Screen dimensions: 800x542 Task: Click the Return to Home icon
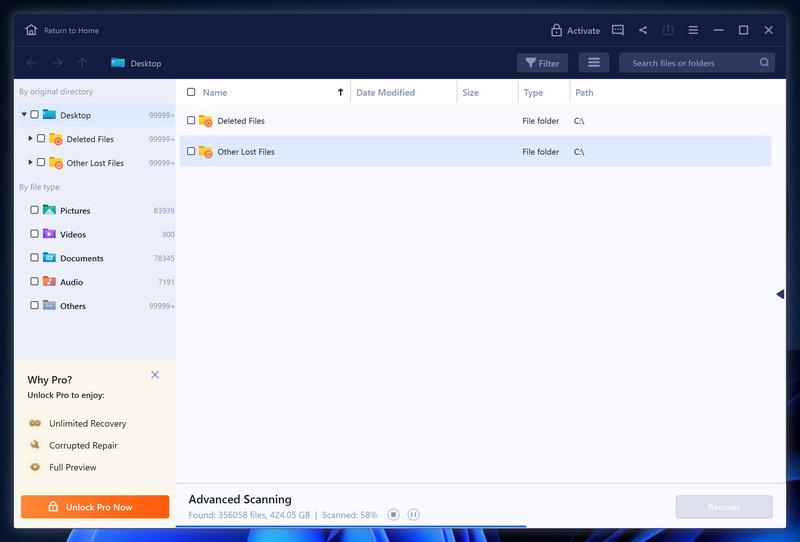pyautogui.click(x=31, y=30)
